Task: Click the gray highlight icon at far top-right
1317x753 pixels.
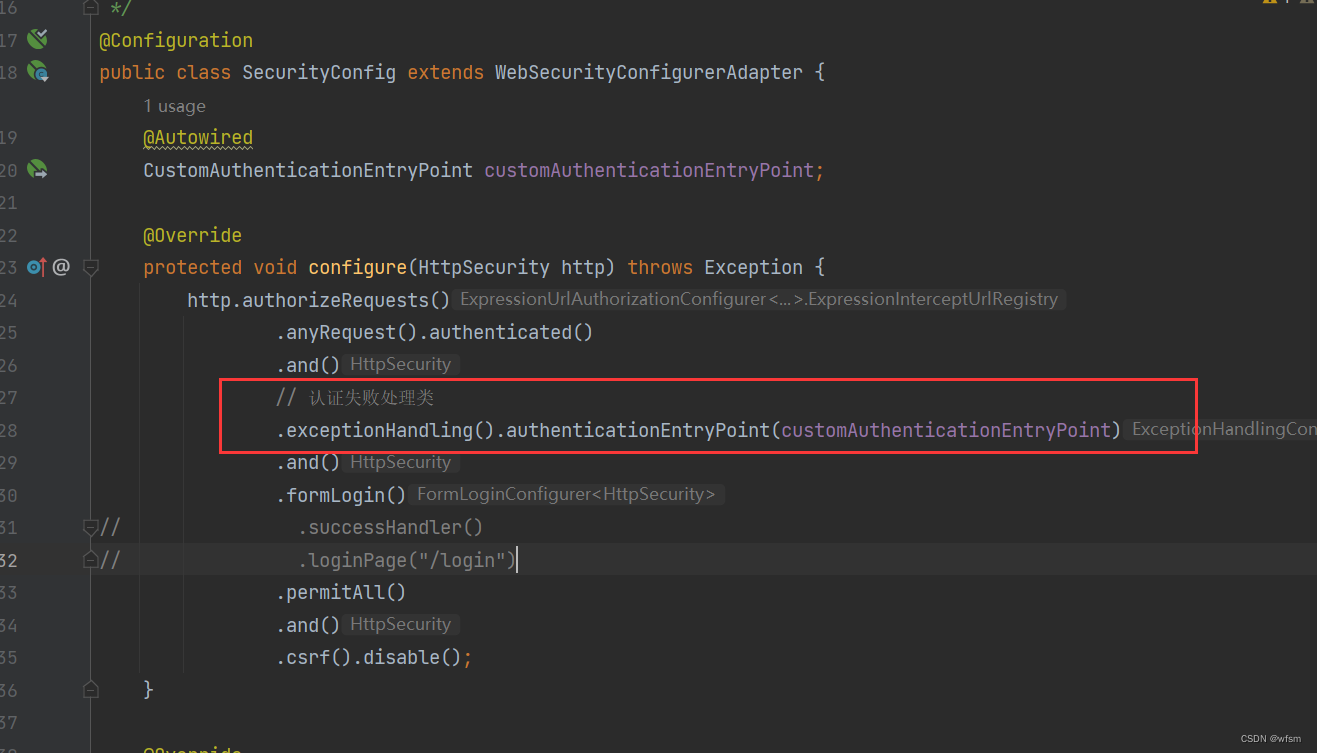Action: click(x=1305, y=3)
